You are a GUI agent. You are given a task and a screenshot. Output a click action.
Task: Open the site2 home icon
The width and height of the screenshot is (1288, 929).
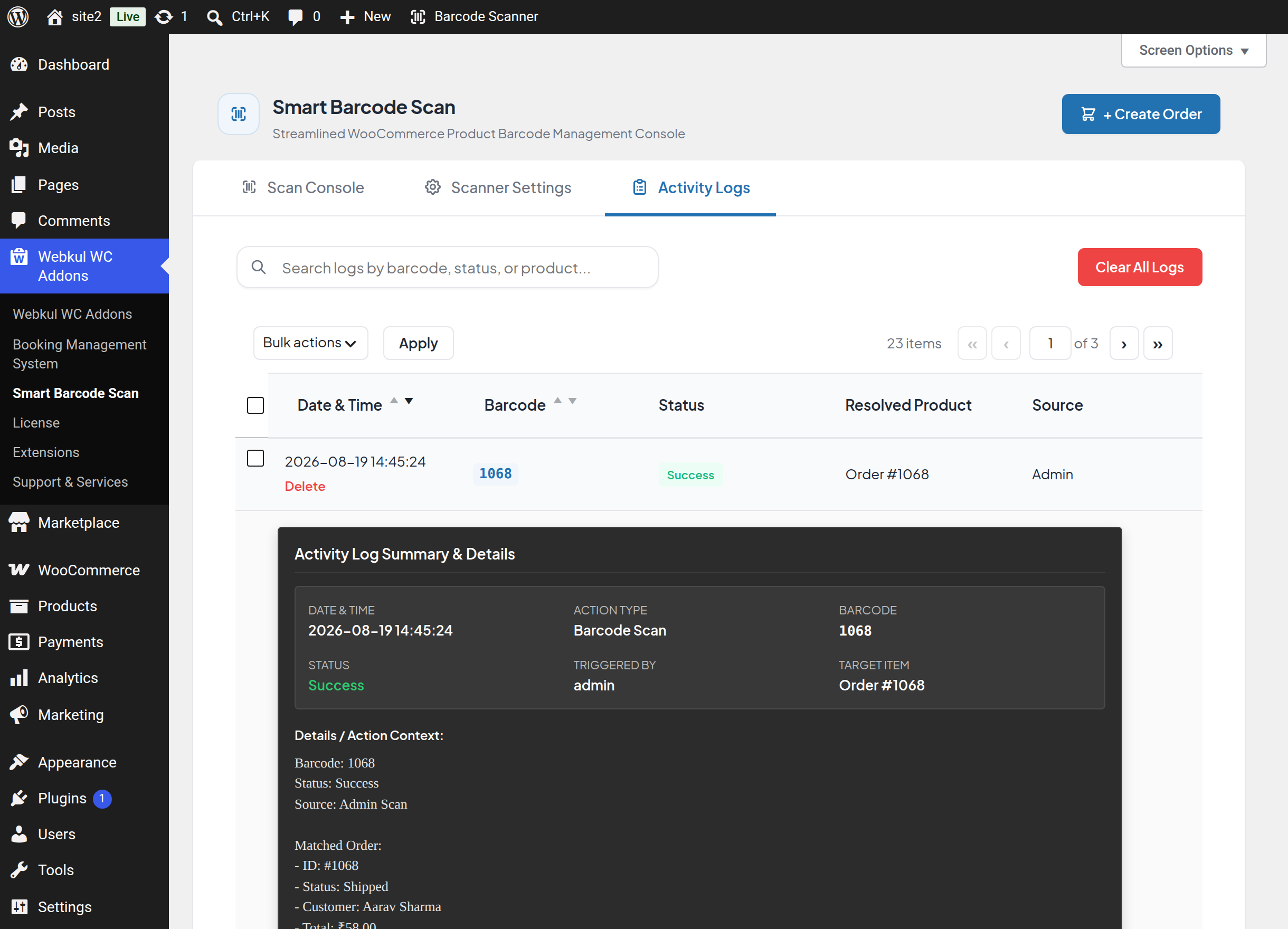[54, 16]
